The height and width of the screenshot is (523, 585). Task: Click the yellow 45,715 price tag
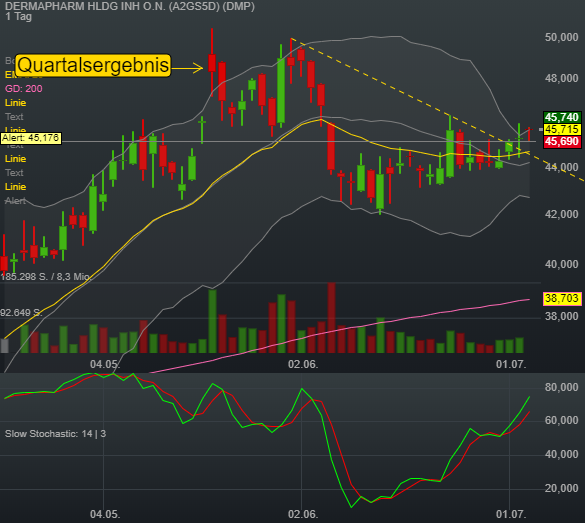pos(561,129)
